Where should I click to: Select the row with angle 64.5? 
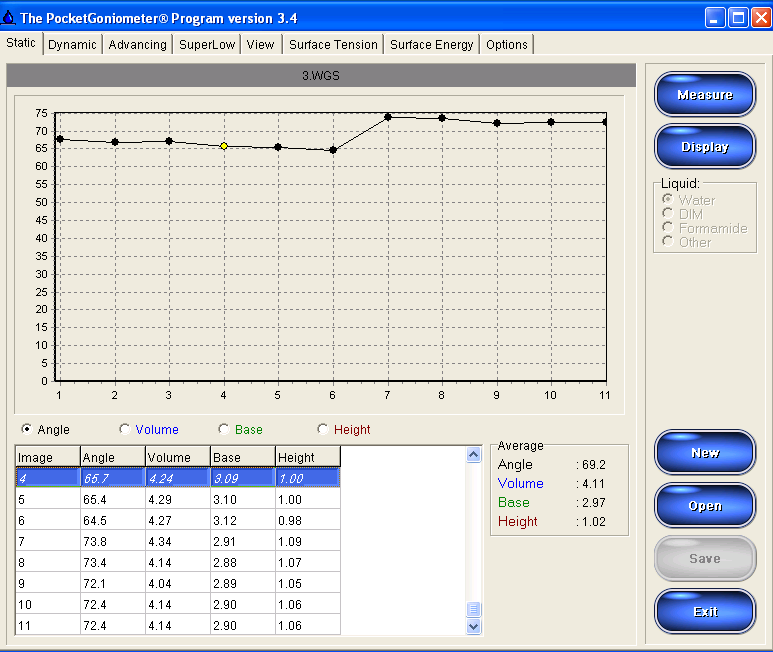click(178, 520)
